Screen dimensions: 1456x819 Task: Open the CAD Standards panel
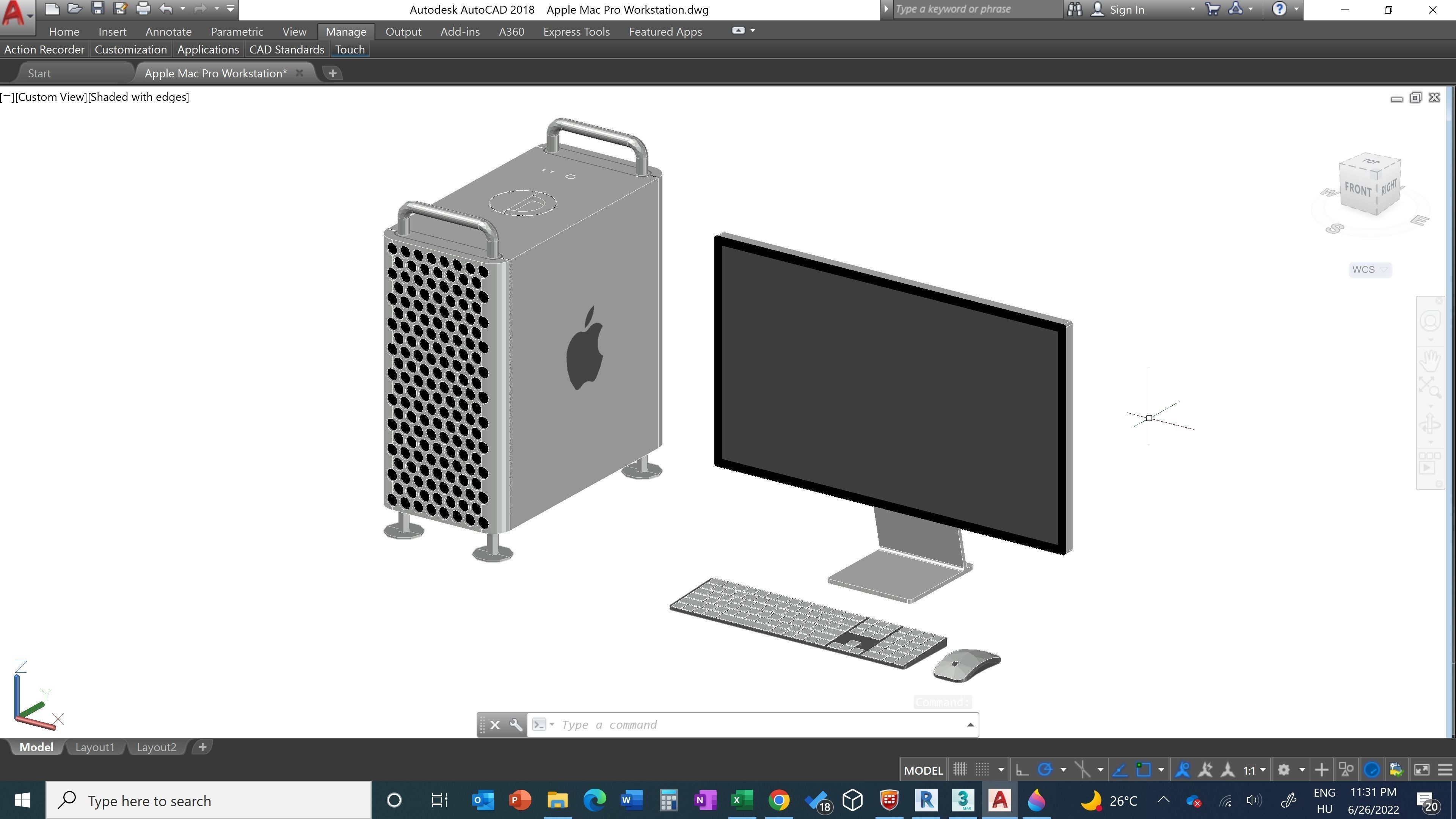point(287,50)
